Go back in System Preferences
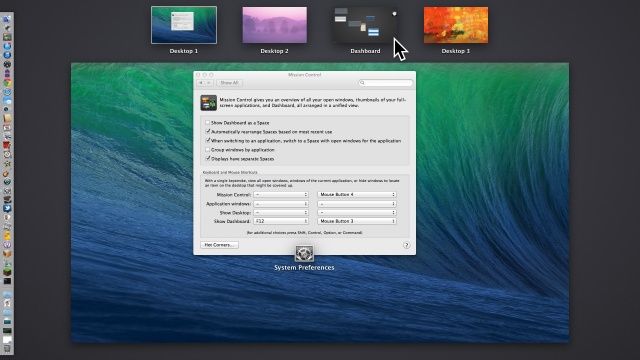 (x=201, y=83)
